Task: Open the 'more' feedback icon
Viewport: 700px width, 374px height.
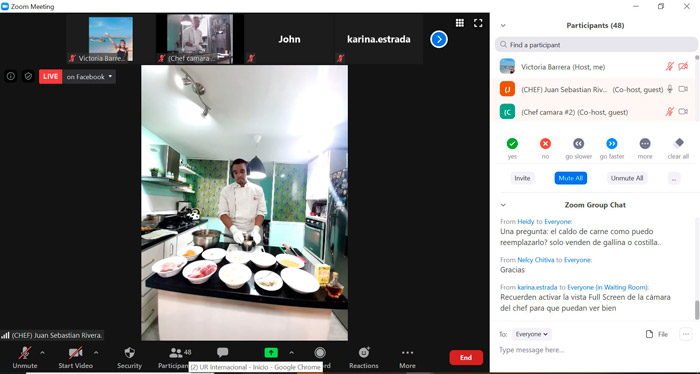Action: click(x=645, y=144)
